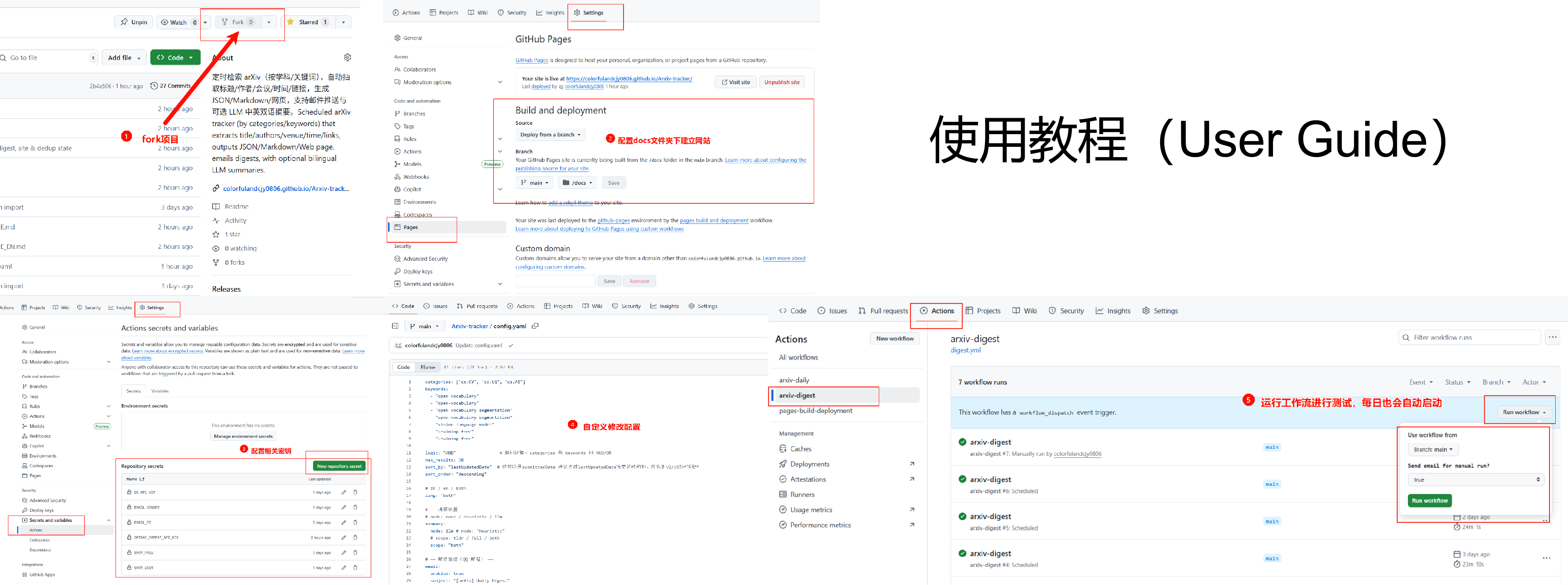Open Settings tab on the GitHub Pages screen
The image size is (1568, 585).
pyautogui.click(x=589, y=12)
